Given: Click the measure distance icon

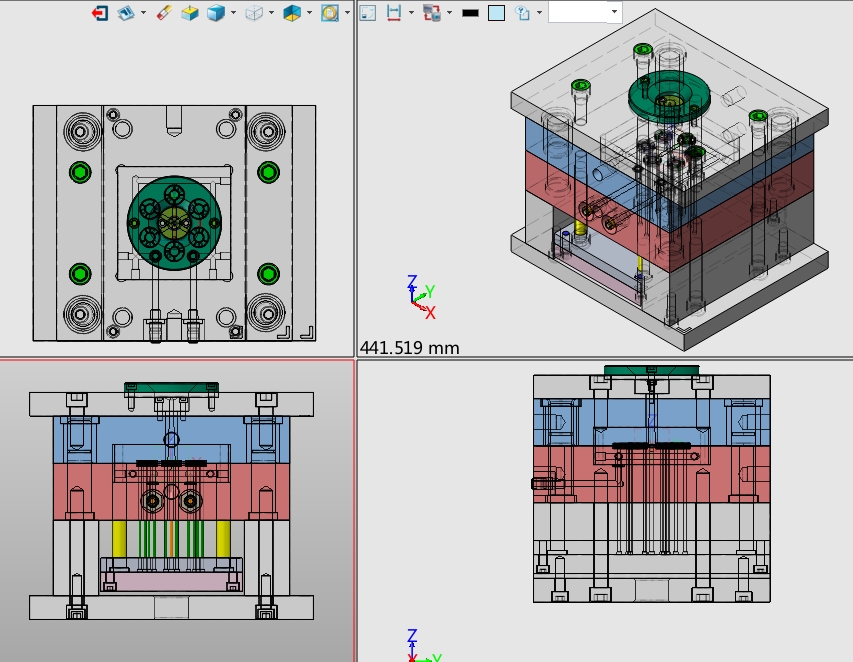Looking at the screenshot, I should click(394, 13).
